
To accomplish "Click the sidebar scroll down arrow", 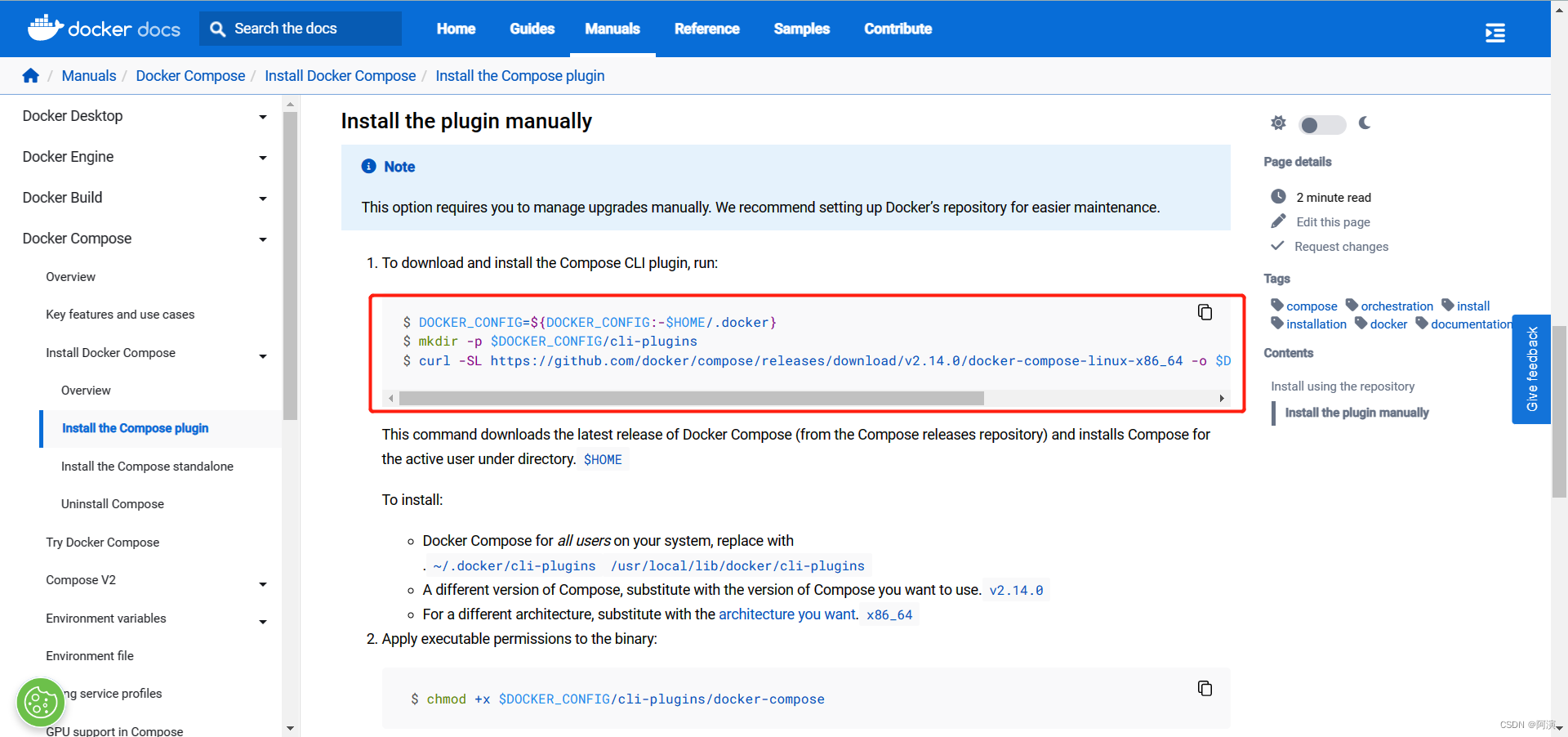I will [290, 728].
